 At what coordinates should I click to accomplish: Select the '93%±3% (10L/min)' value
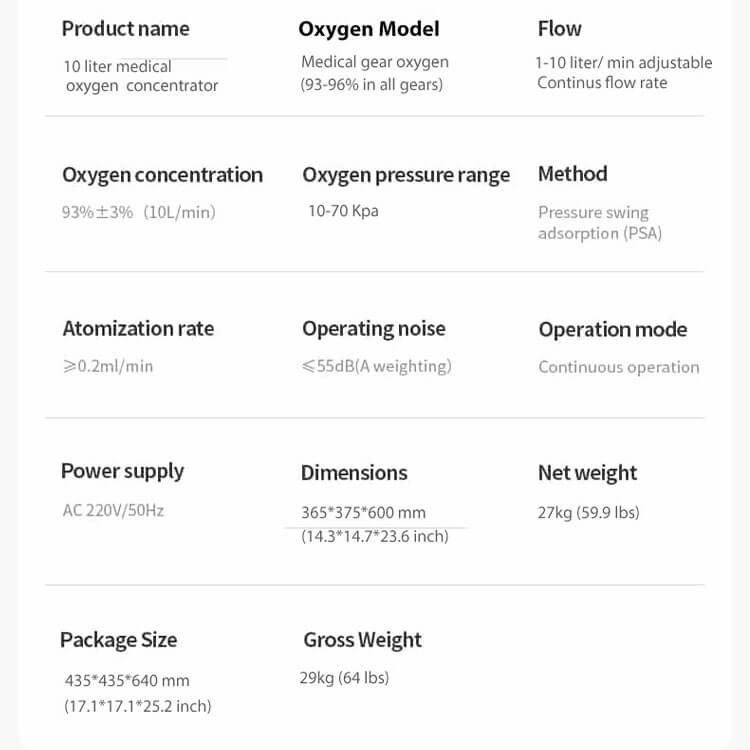coord(138,212)
